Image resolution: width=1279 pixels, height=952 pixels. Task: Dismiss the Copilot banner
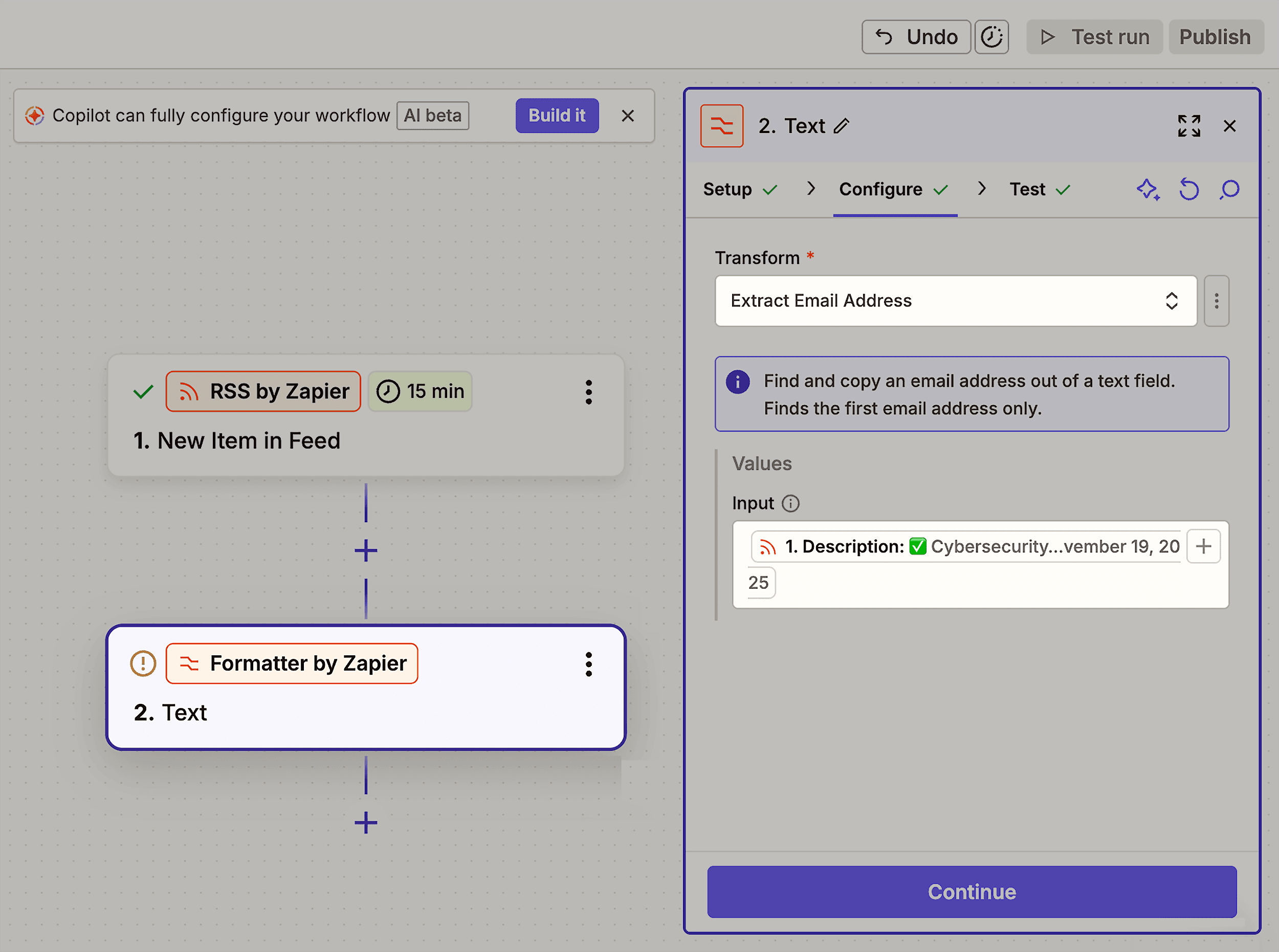(628, 115)
